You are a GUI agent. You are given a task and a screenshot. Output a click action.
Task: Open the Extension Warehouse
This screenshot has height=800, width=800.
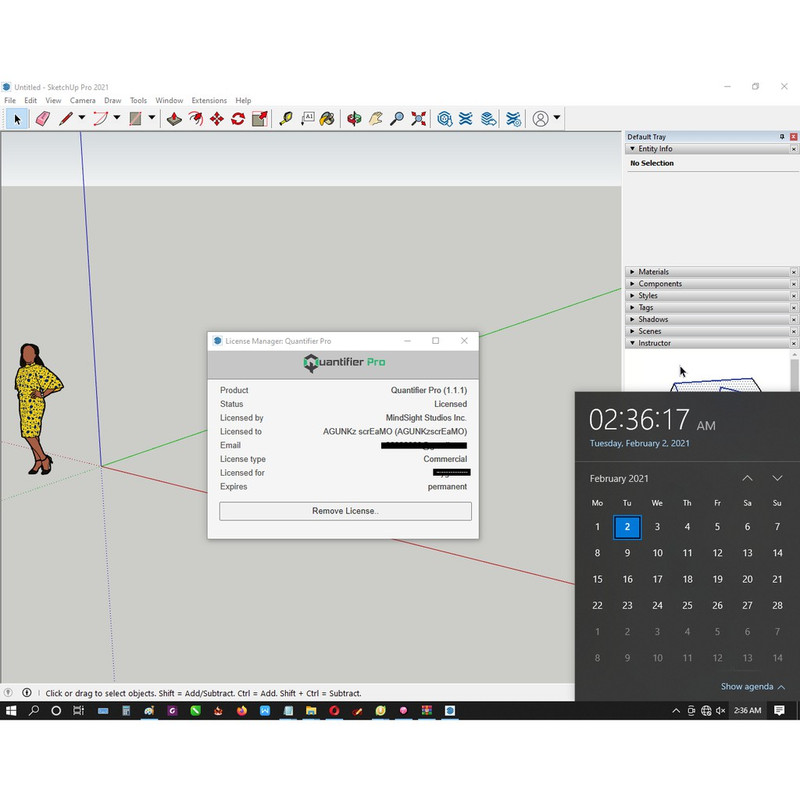pyautogui.click(x=466, y=119)
